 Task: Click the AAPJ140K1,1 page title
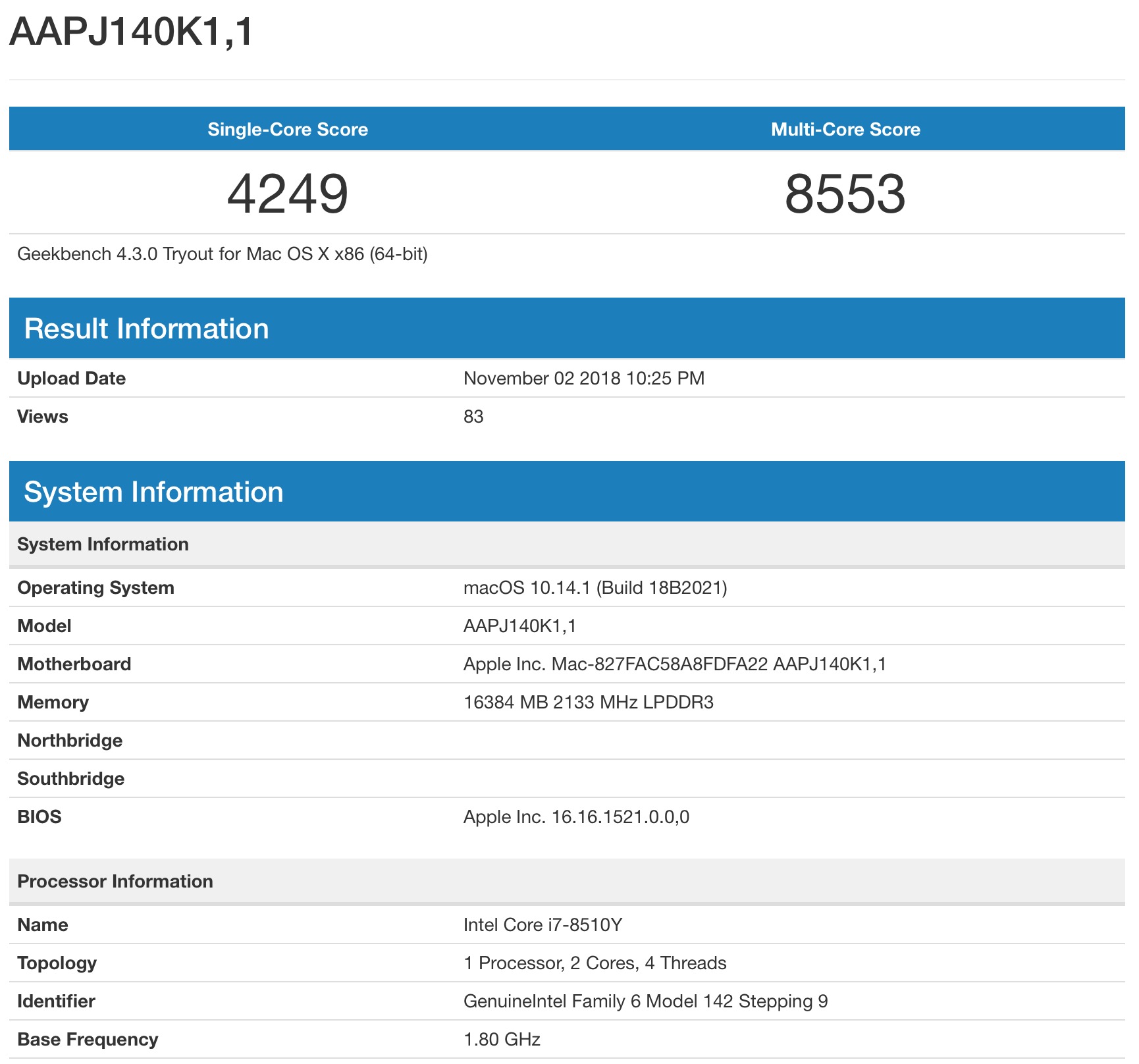[x=131, y=31]
